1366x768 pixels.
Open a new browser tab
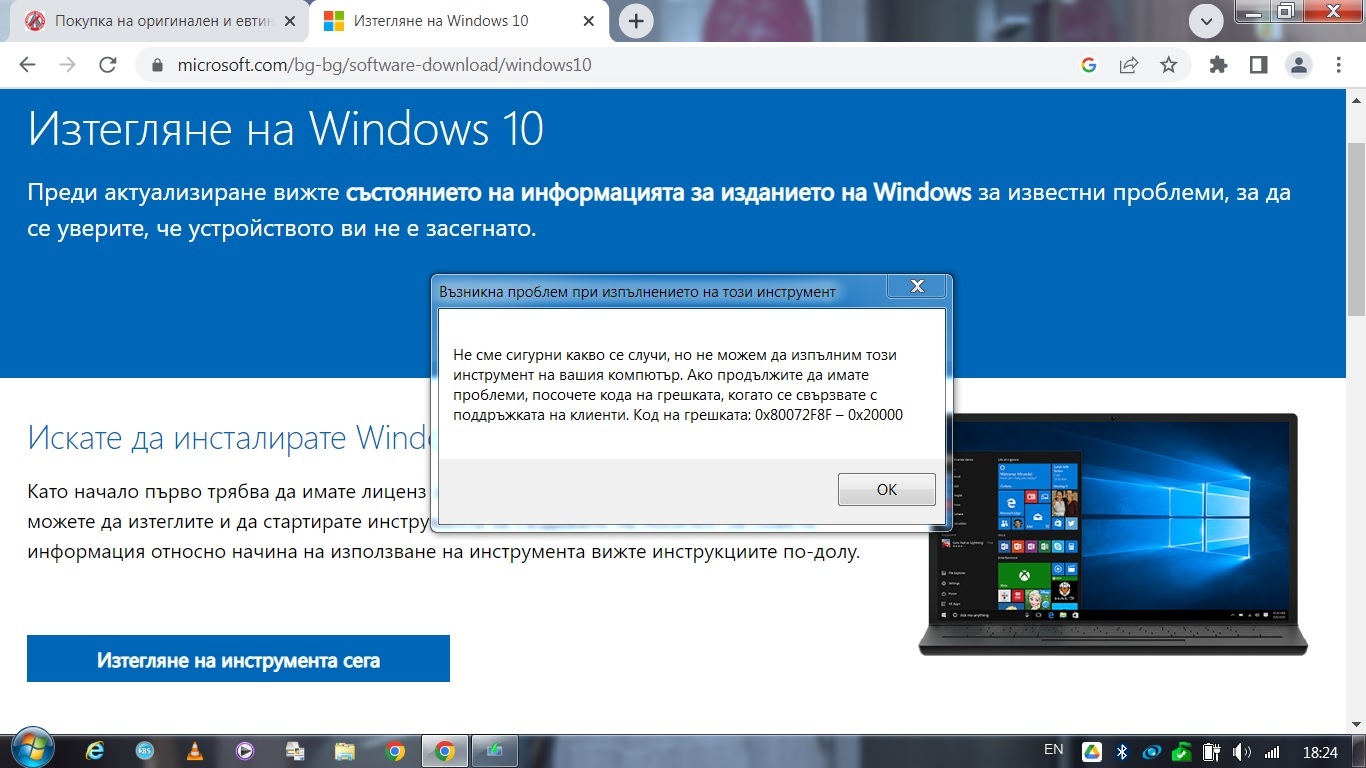pos(636,20)
